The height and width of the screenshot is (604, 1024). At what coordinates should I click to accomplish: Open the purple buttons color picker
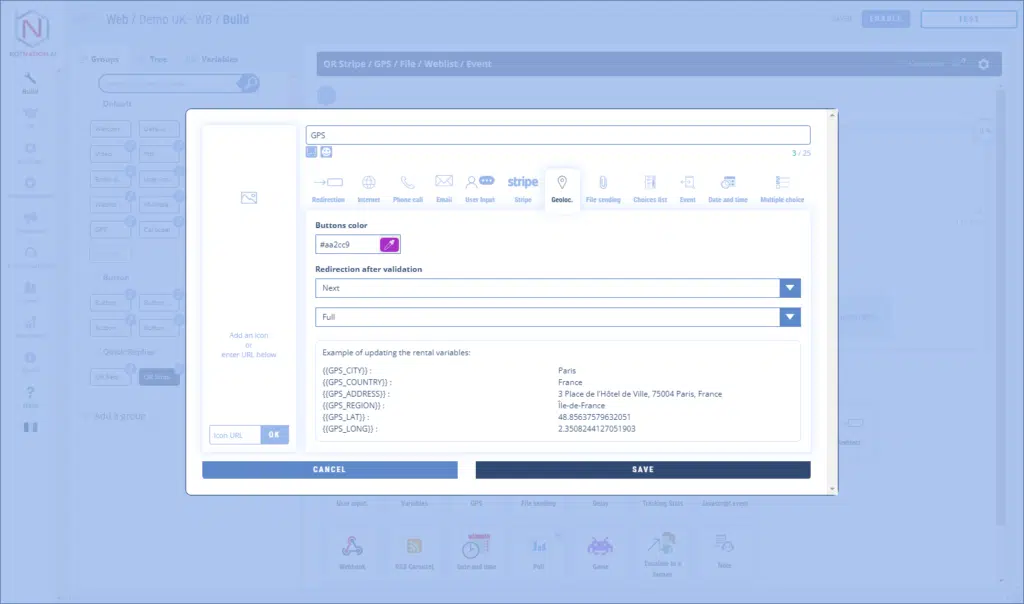389,245
